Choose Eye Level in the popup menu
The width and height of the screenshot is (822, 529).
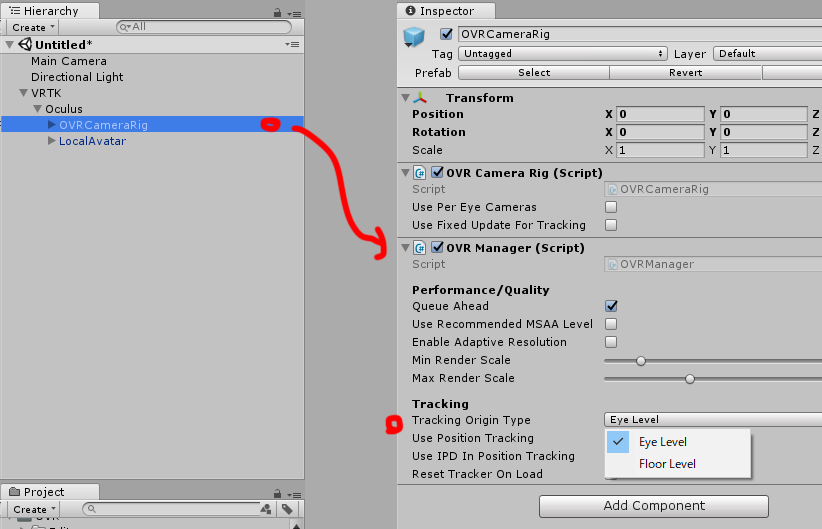pyautogui.click(x=678, y=442)
